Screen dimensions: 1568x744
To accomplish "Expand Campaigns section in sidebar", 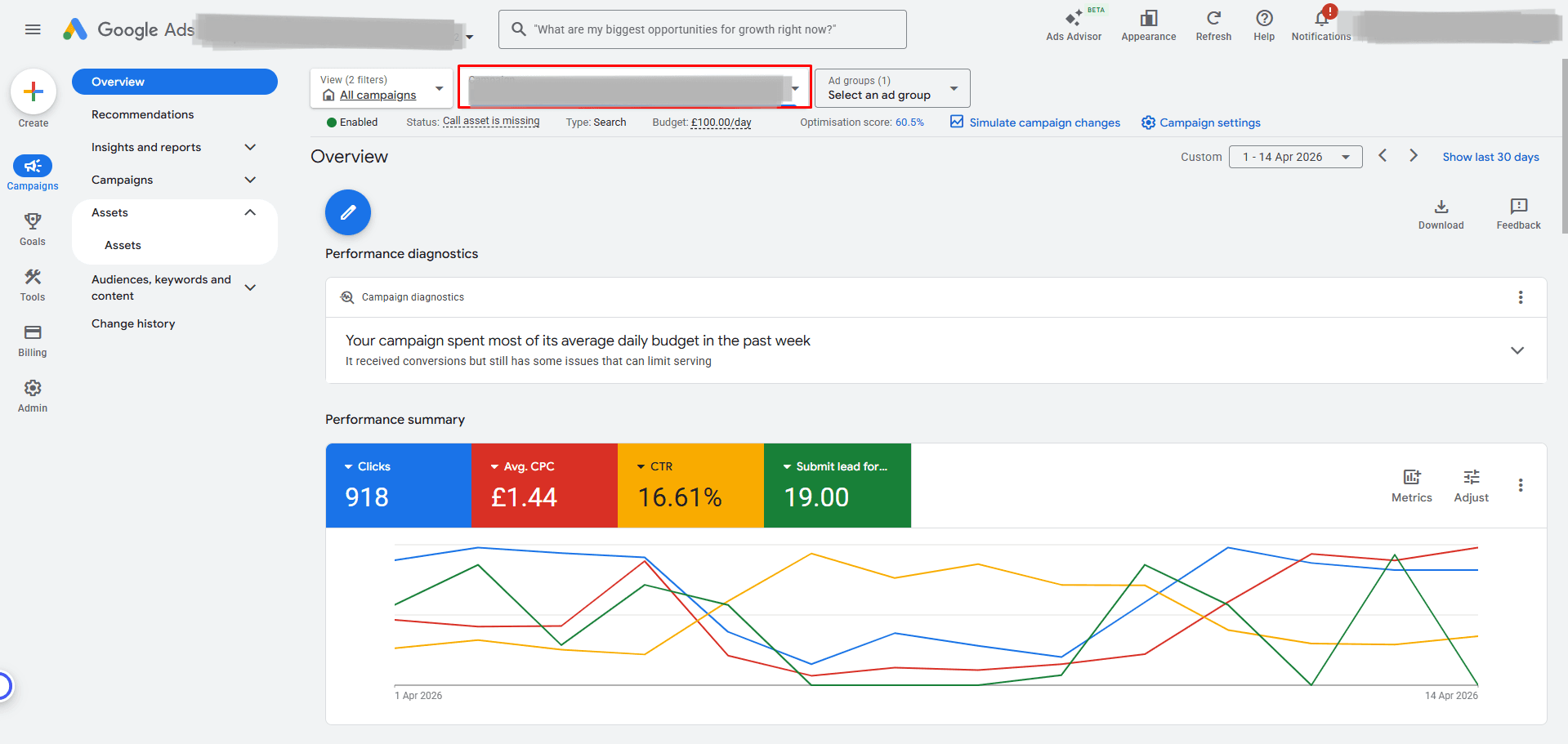I will point(250,180).
